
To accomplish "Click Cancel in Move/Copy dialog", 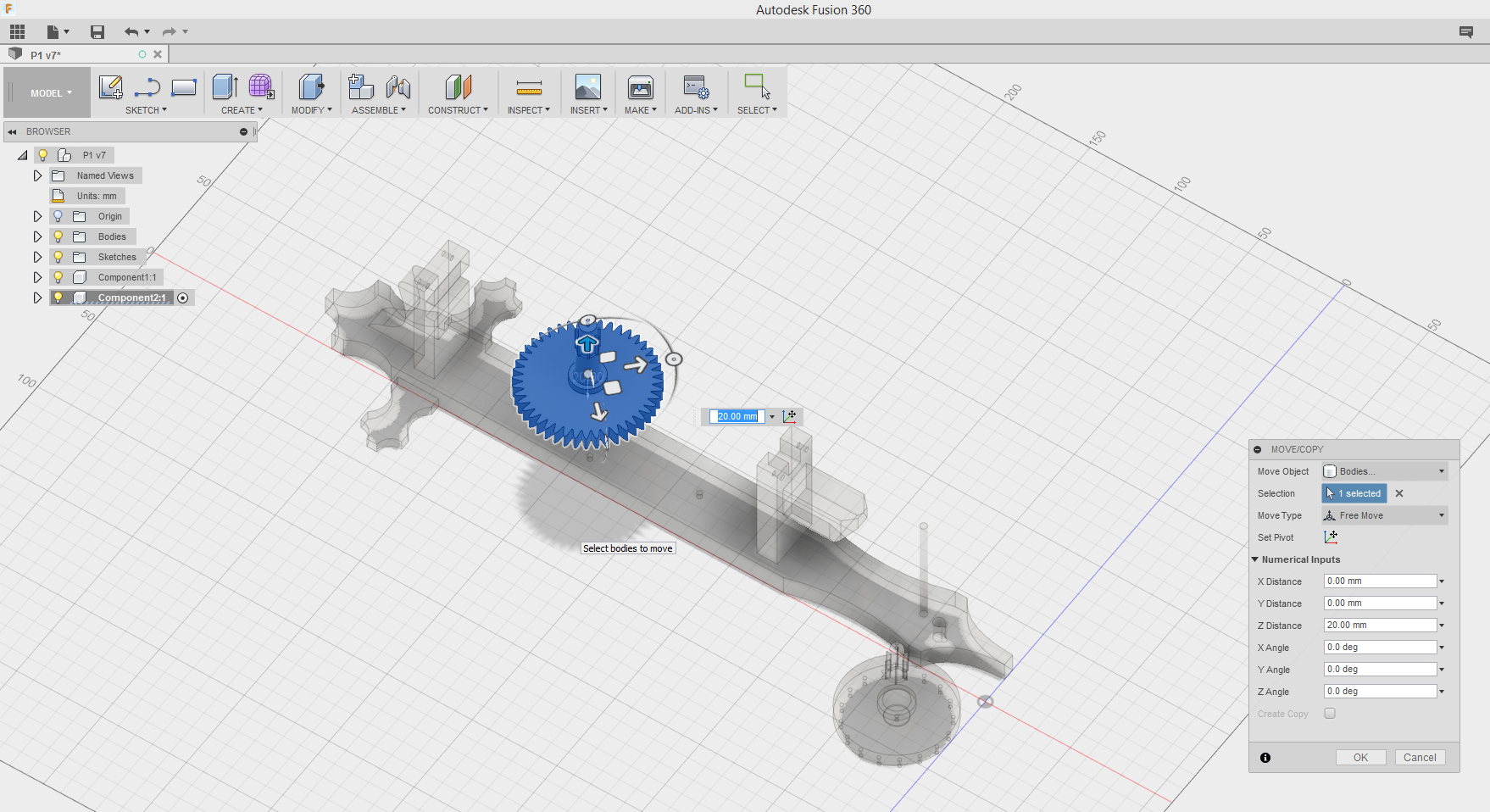I will [x=1420, y=758].
